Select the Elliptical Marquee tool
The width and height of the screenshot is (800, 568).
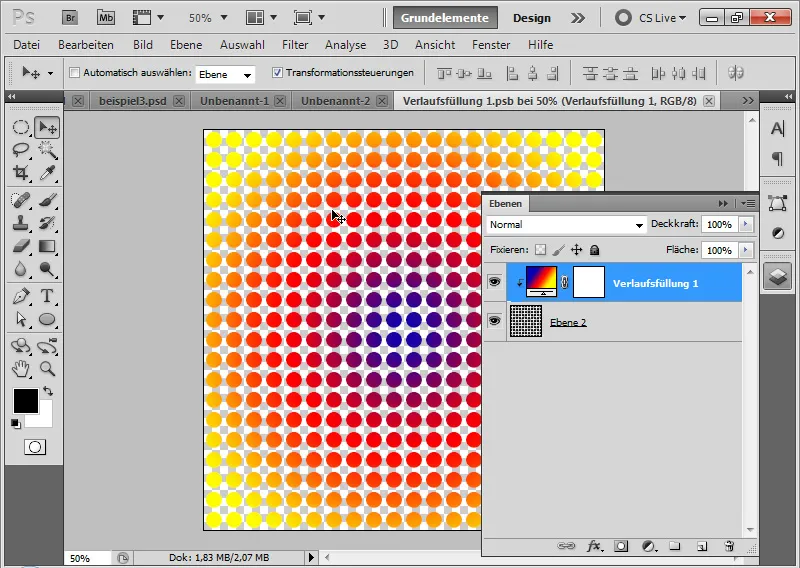(21, 127)
